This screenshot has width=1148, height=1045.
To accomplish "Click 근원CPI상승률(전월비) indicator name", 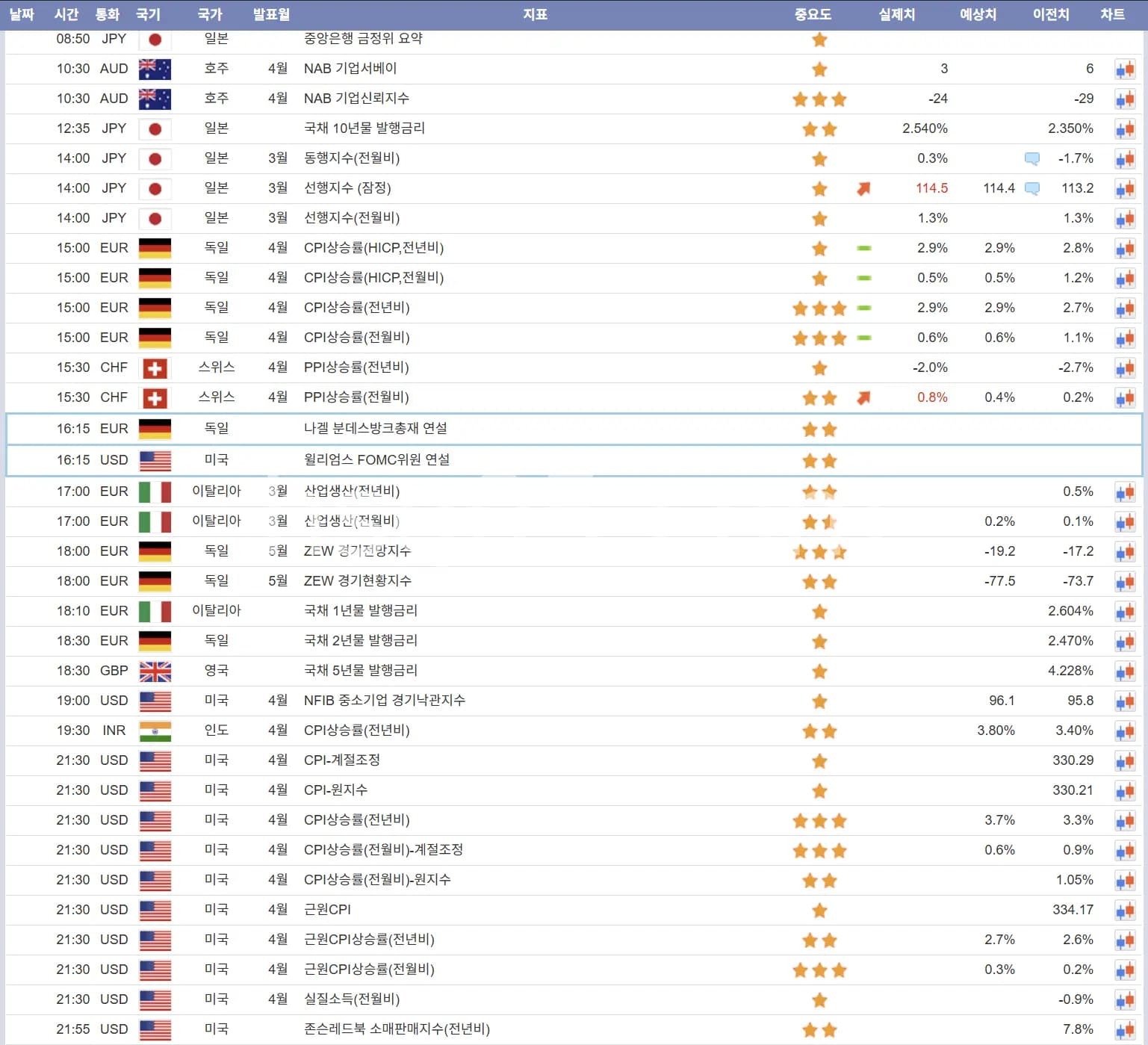I will coord(369,969).
